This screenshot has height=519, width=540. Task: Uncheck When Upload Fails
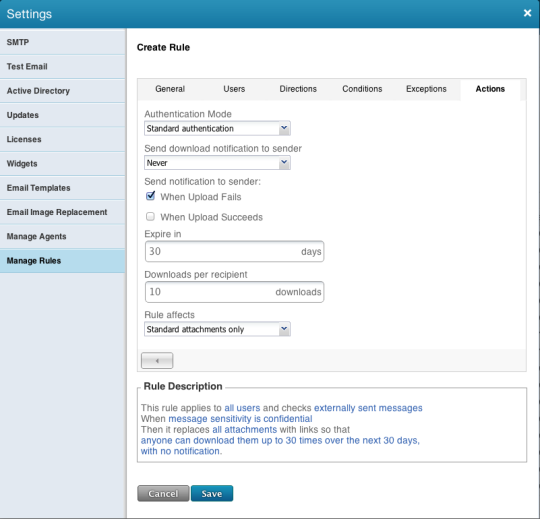click(150, 196)
